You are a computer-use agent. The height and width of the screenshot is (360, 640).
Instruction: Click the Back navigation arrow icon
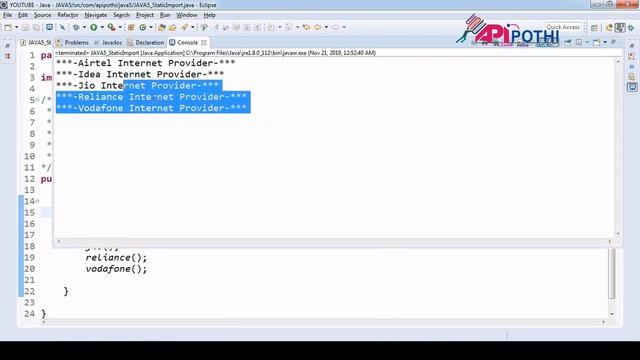click(x=318, y=27)
